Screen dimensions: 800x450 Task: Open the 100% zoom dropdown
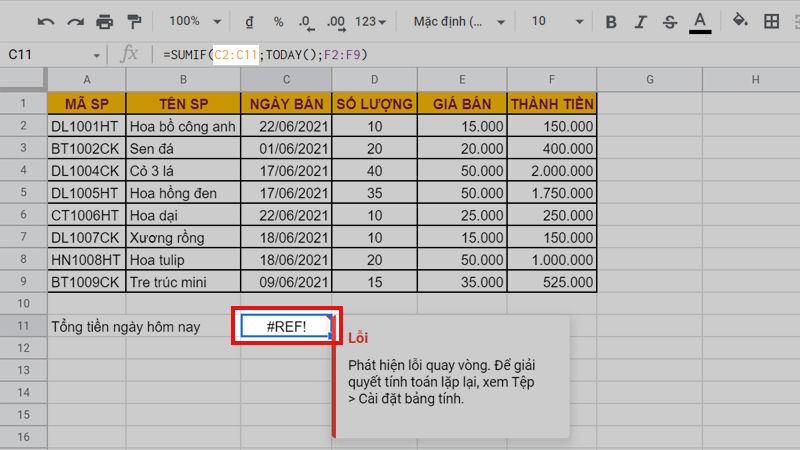[x=195, y=21]
